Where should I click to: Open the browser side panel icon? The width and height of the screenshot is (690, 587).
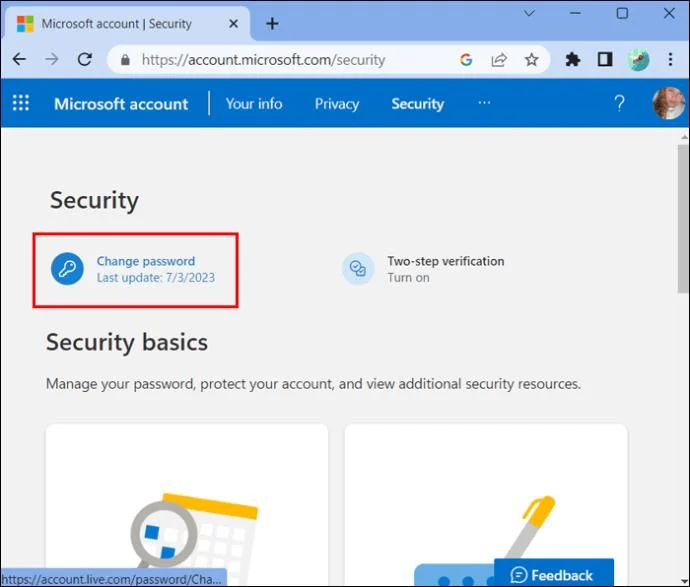click(605, 59)
